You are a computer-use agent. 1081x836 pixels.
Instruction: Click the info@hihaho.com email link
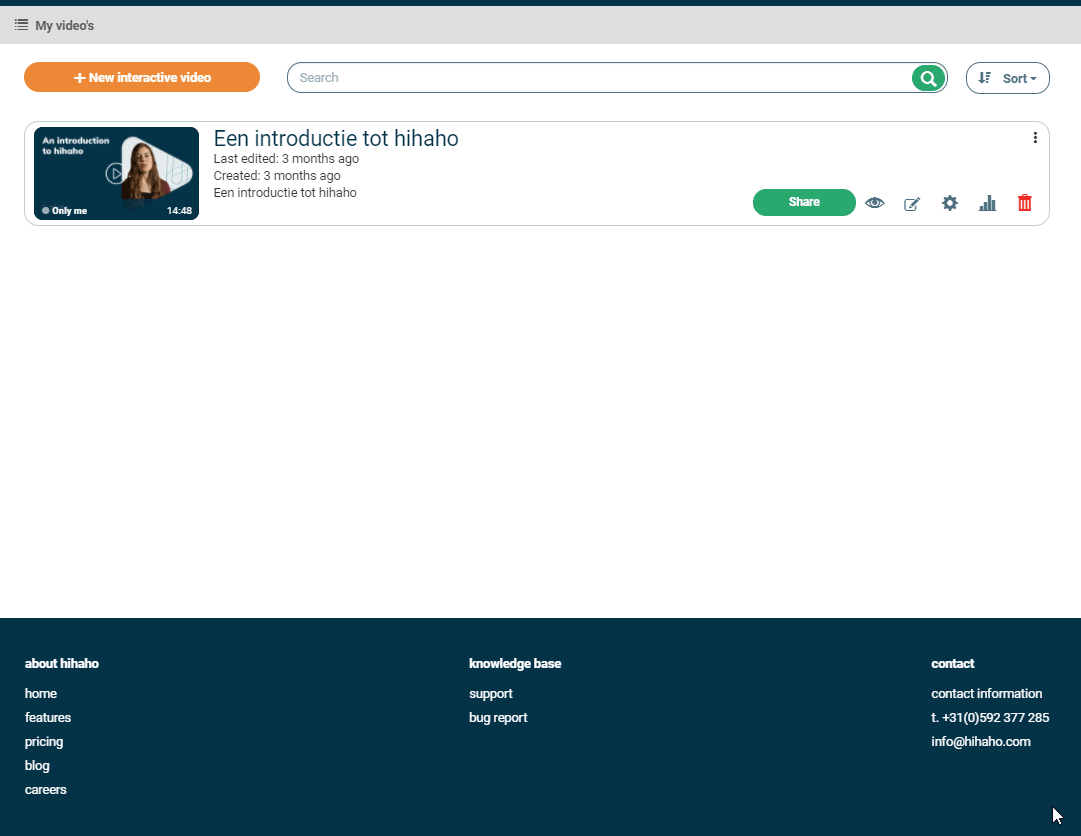click(980, 742)
